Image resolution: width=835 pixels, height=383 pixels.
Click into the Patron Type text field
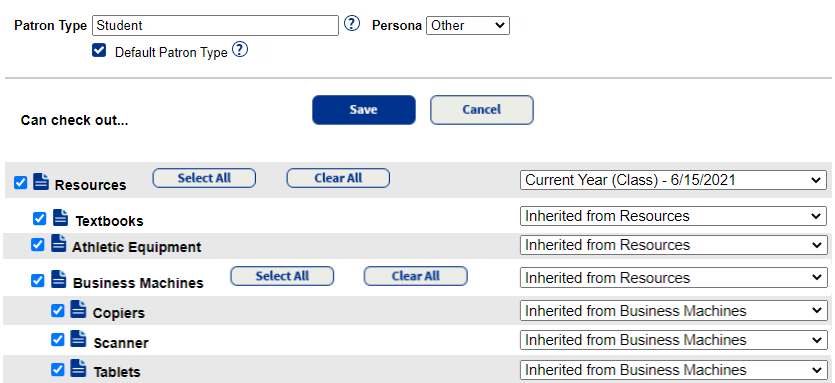pos(216,26)
